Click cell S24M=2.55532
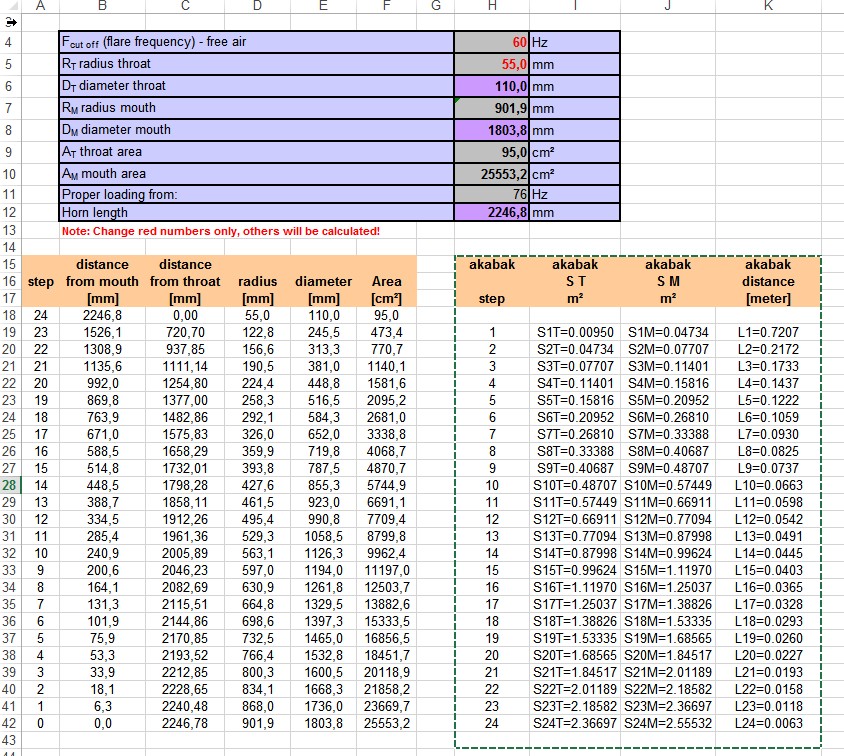 pos(668,723)
